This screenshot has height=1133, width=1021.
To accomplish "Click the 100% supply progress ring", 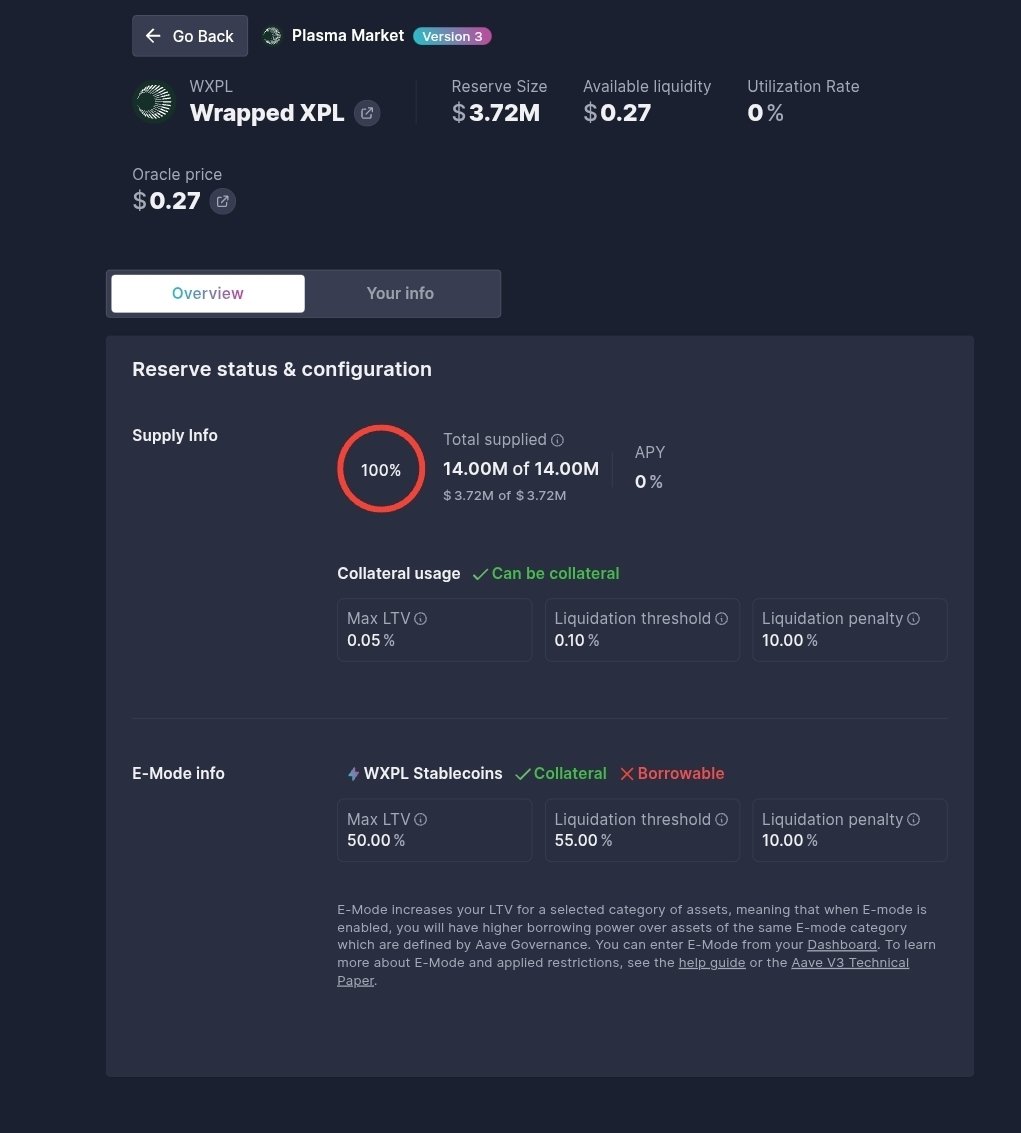I will pos(381,469).
